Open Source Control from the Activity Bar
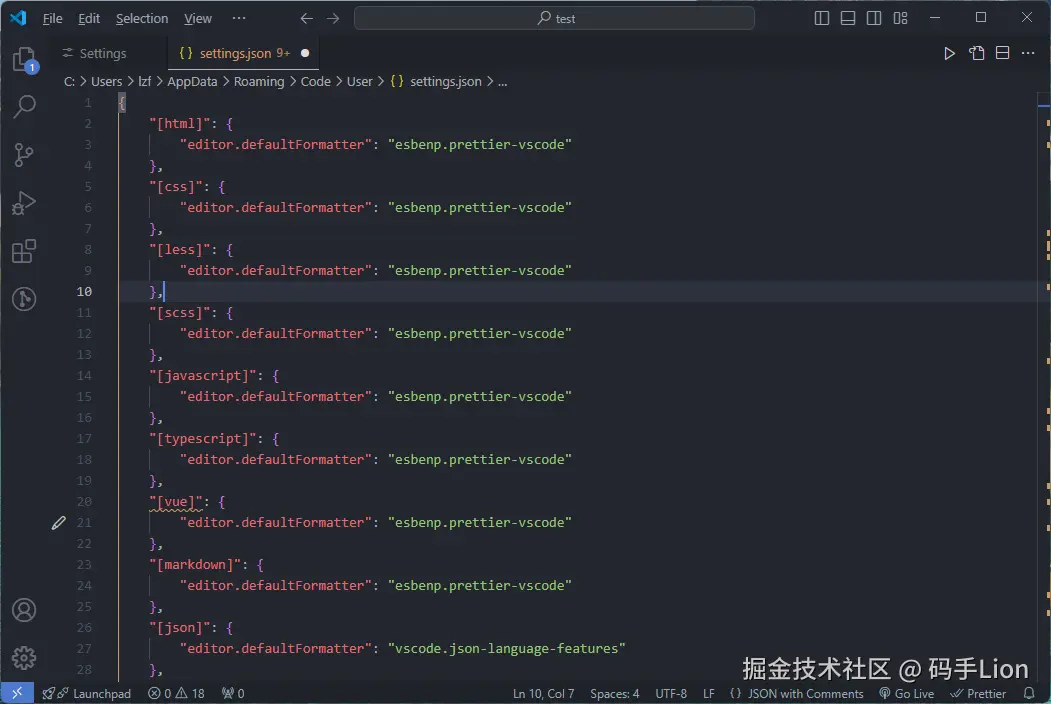Image resolution: width=1051 pixels, height=704 pixels. point(24,155)
